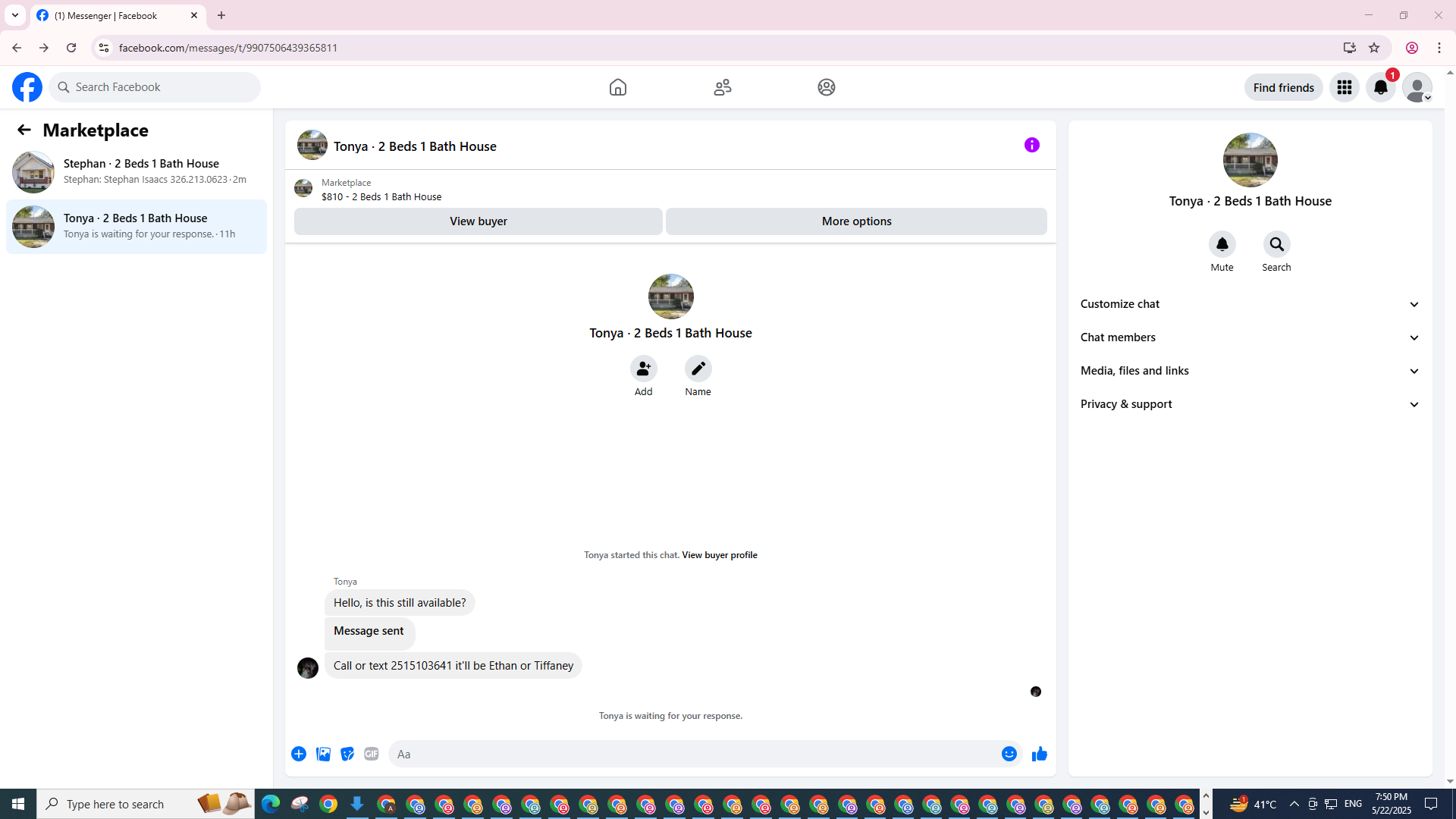Choose a sticker for the message

tap(347, 754)
